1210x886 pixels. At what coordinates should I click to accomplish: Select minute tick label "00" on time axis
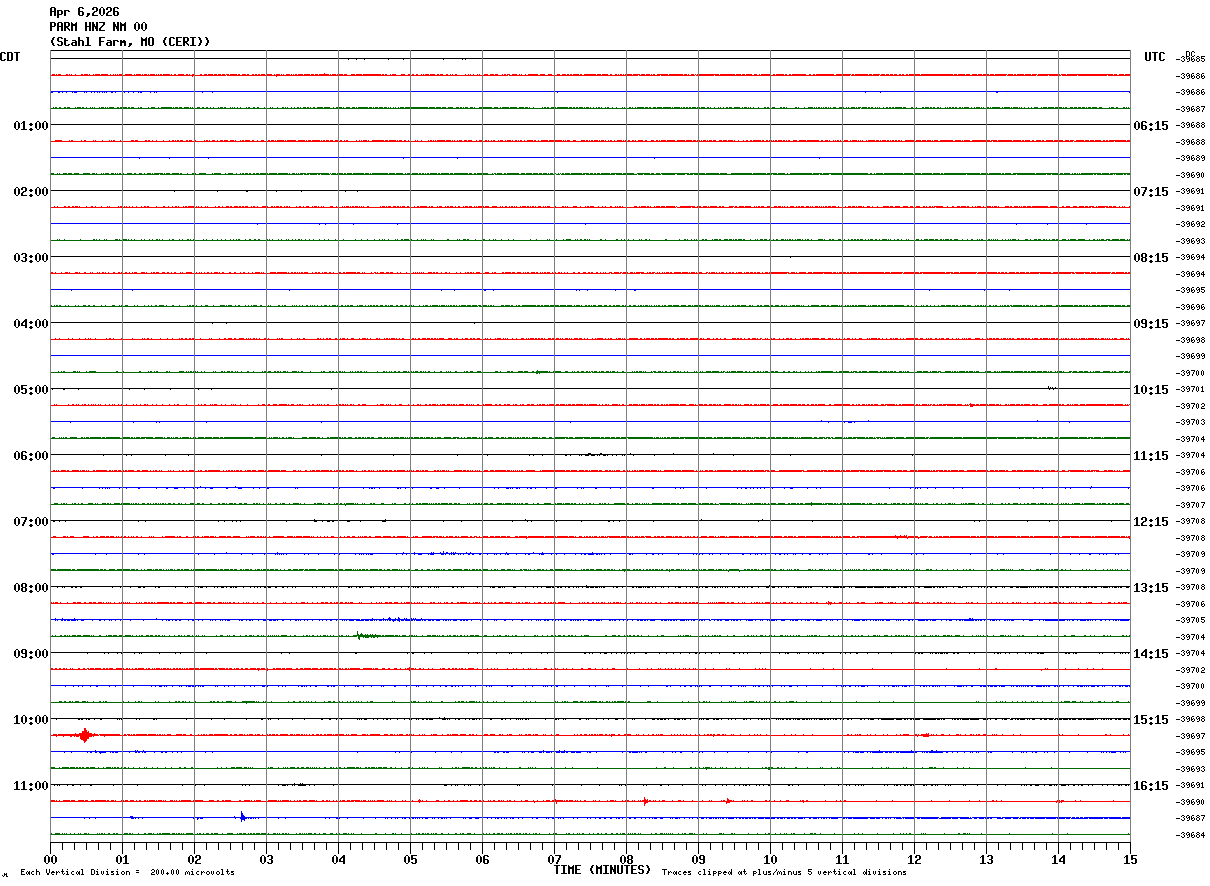[50, 858]
